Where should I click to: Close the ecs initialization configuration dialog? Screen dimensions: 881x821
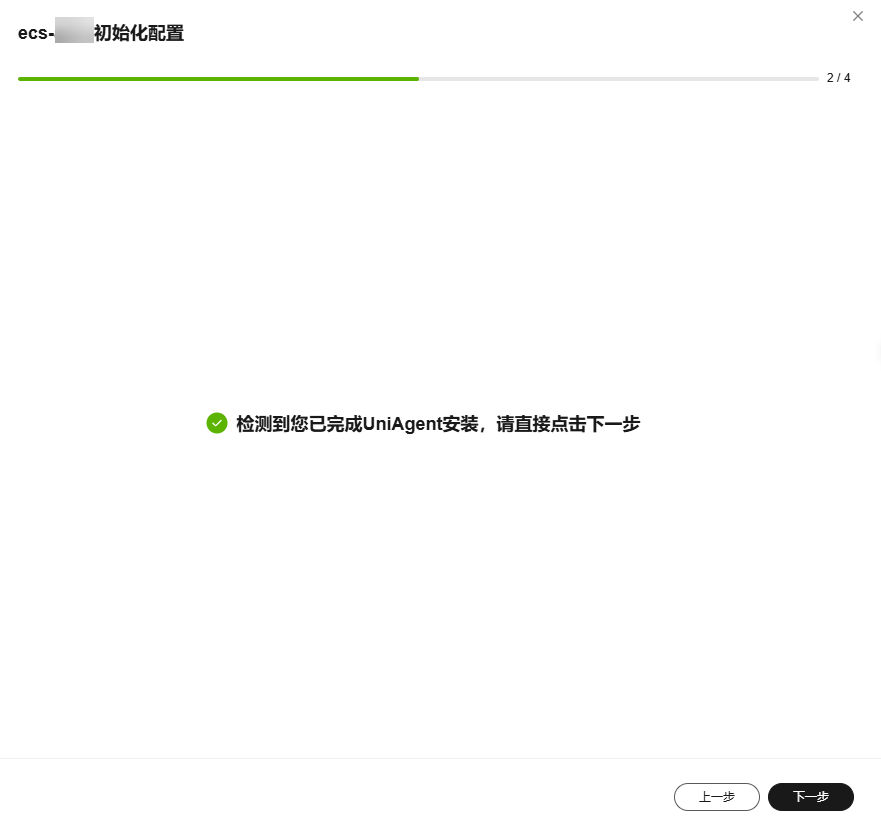click(858, 16)
